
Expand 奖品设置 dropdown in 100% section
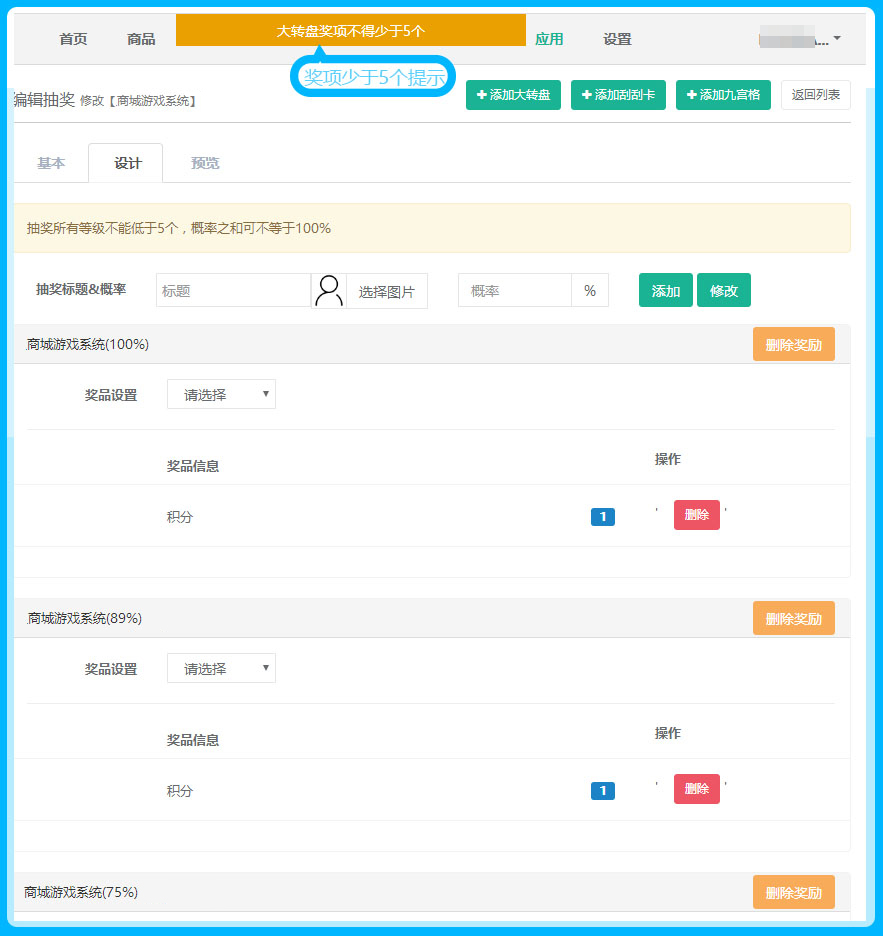(221, 394)
